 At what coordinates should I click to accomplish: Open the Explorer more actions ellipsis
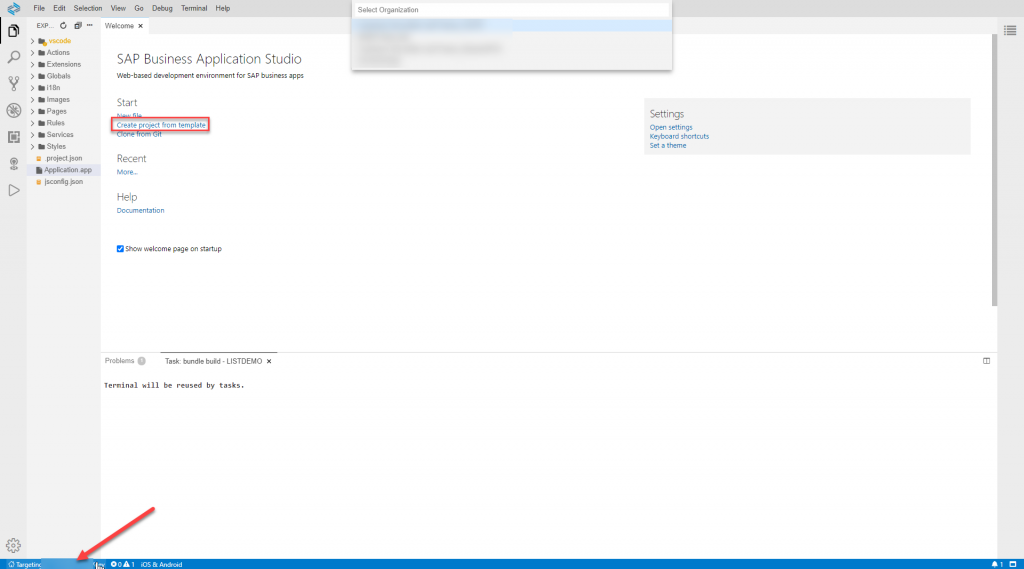coord(89,25)
